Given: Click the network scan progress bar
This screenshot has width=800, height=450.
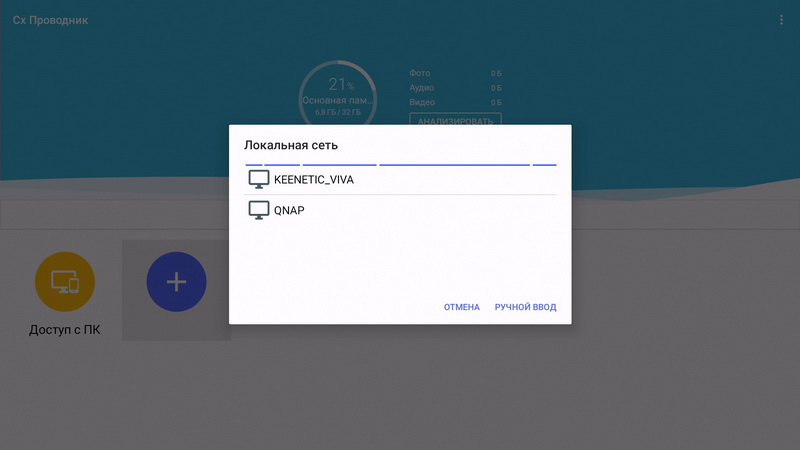Looking at the screenshot, I should tap(400, 163).
